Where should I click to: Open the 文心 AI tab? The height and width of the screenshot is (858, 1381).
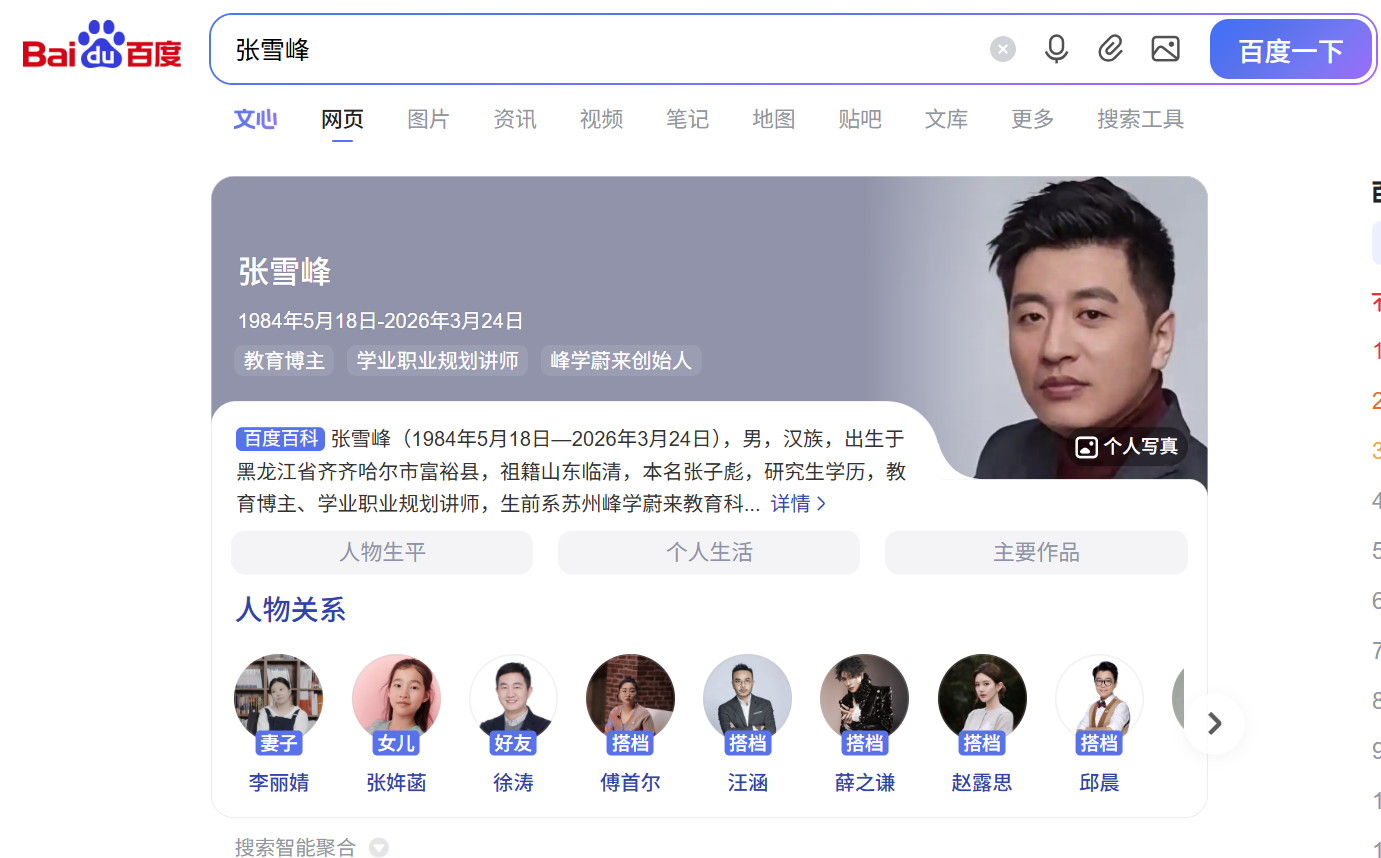pyautogui.click(x=255, y=119)
